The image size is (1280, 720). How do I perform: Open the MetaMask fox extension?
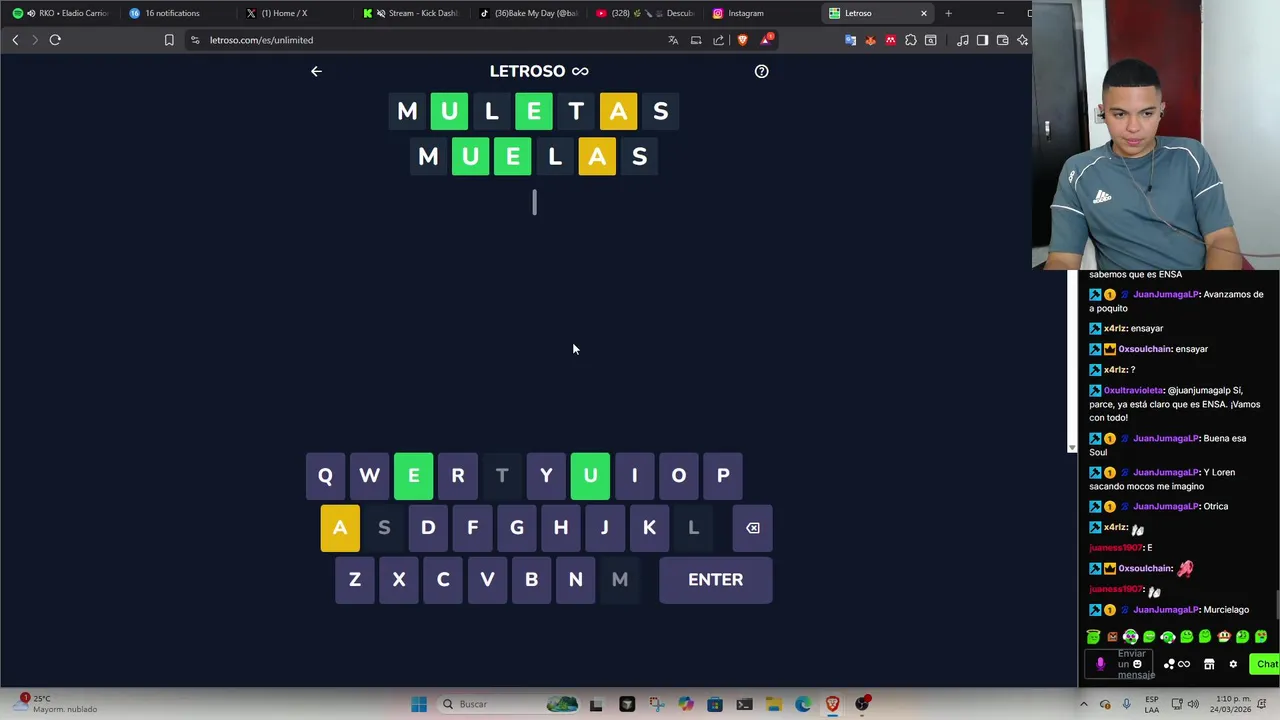(870, 40)
